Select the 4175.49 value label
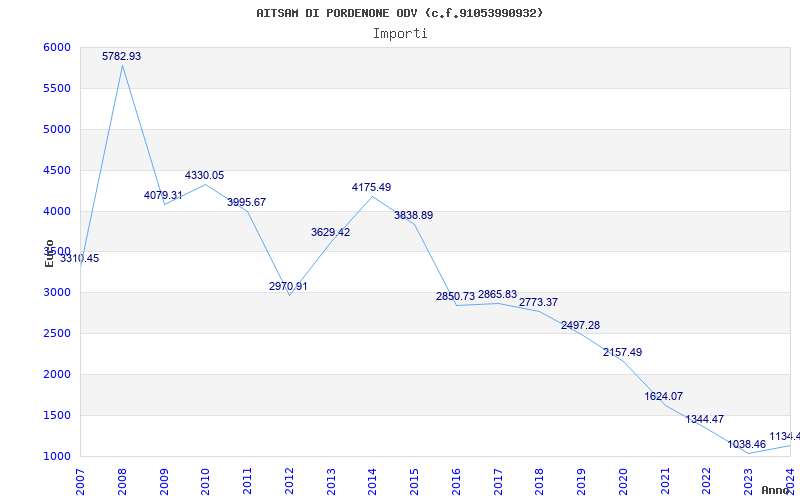This screenshot has height=500, width=800. 371,188
